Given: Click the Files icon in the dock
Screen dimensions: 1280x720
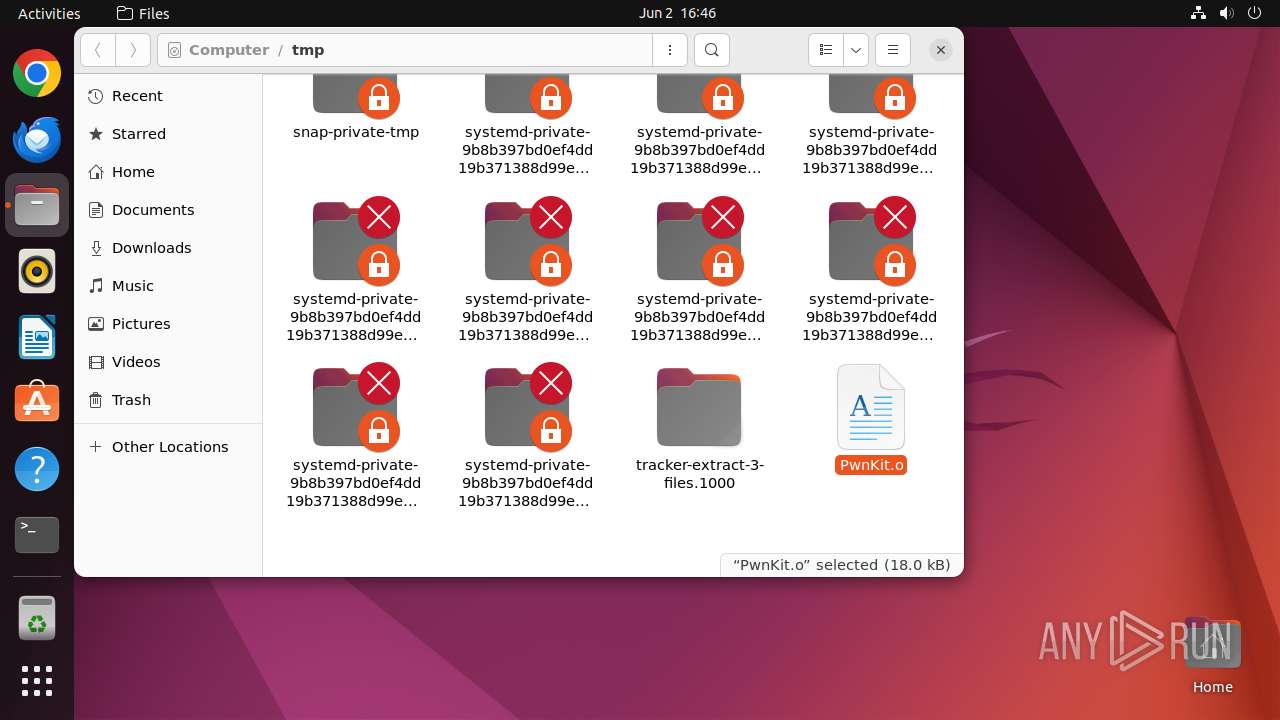Looking at the screenshot, I should pos(37,206).
